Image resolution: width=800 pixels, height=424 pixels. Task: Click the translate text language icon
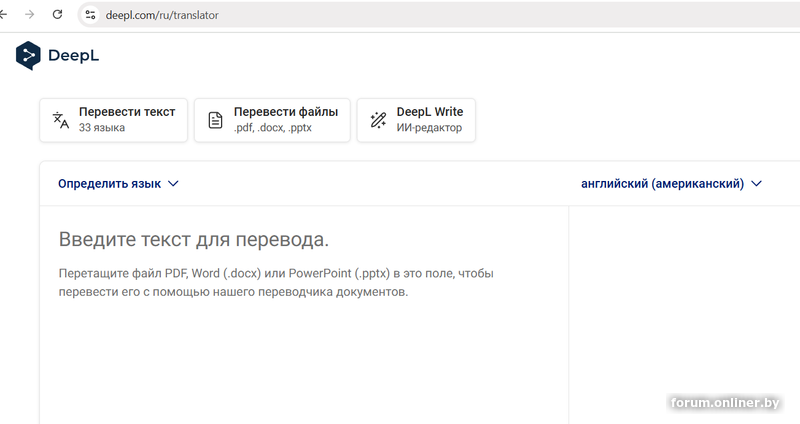pyautogui.click(x=61, y=120)
